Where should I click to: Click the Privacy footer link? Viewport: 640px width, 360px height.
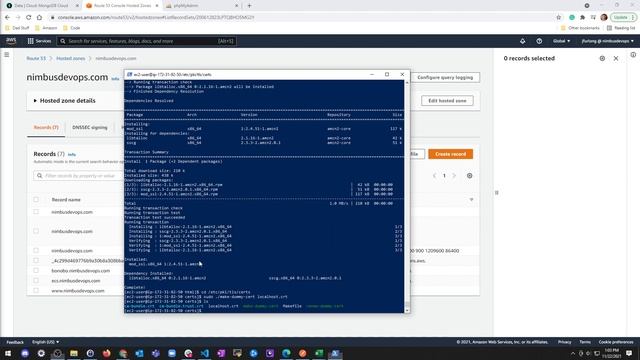pyautogui.click(x=564, y=342)
